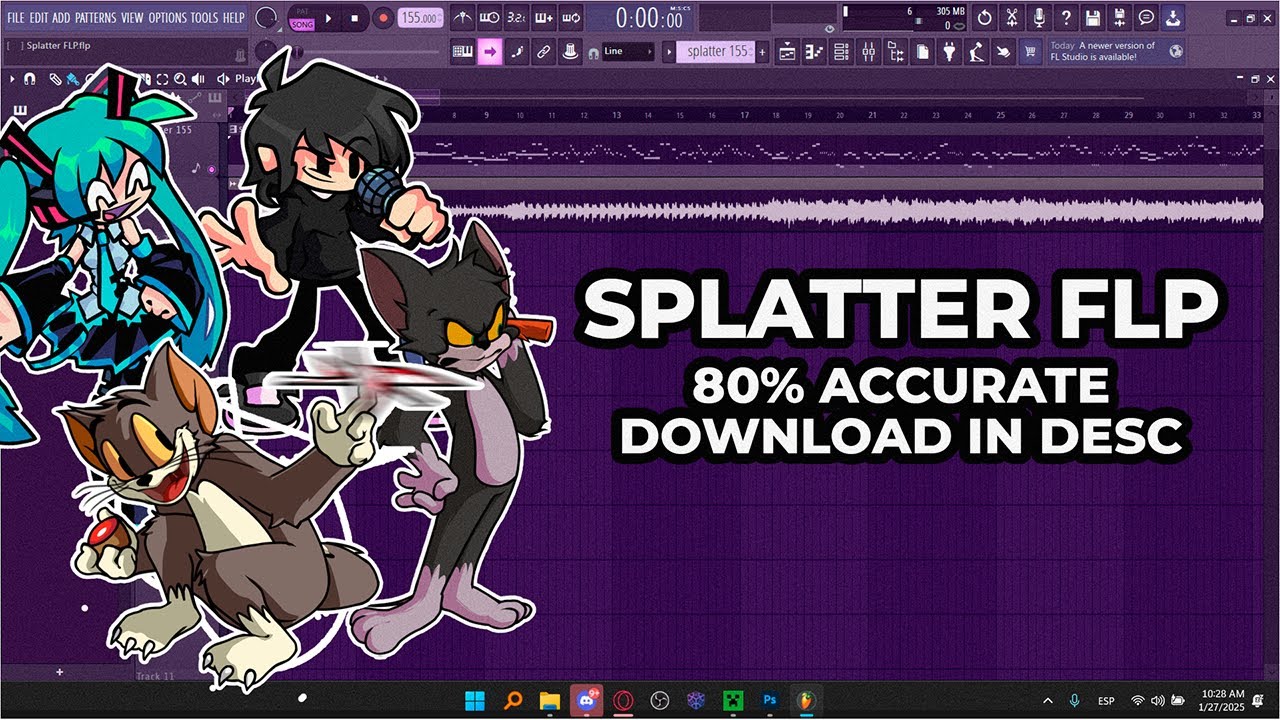The height and width of the screenshot is (720, 1280).
Task: Select the playlist zoom tool icon
Action: [180, 79]
